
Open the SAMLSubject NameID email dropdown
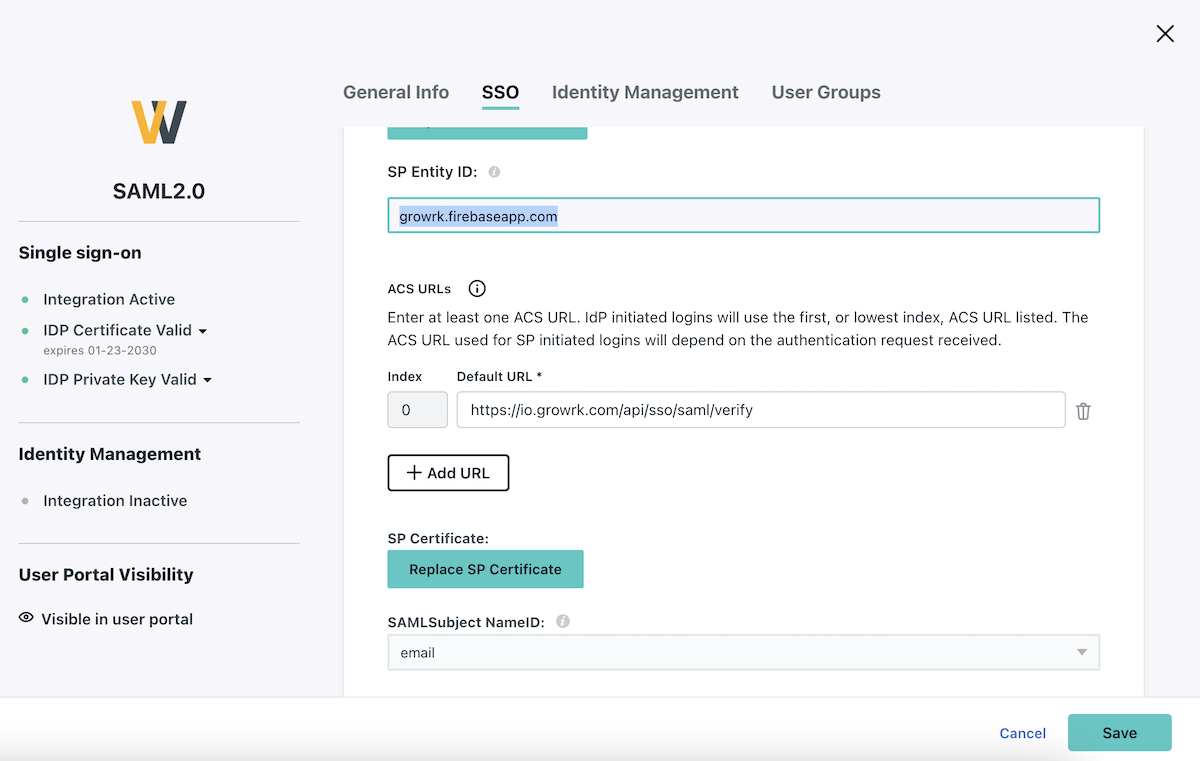743,653
